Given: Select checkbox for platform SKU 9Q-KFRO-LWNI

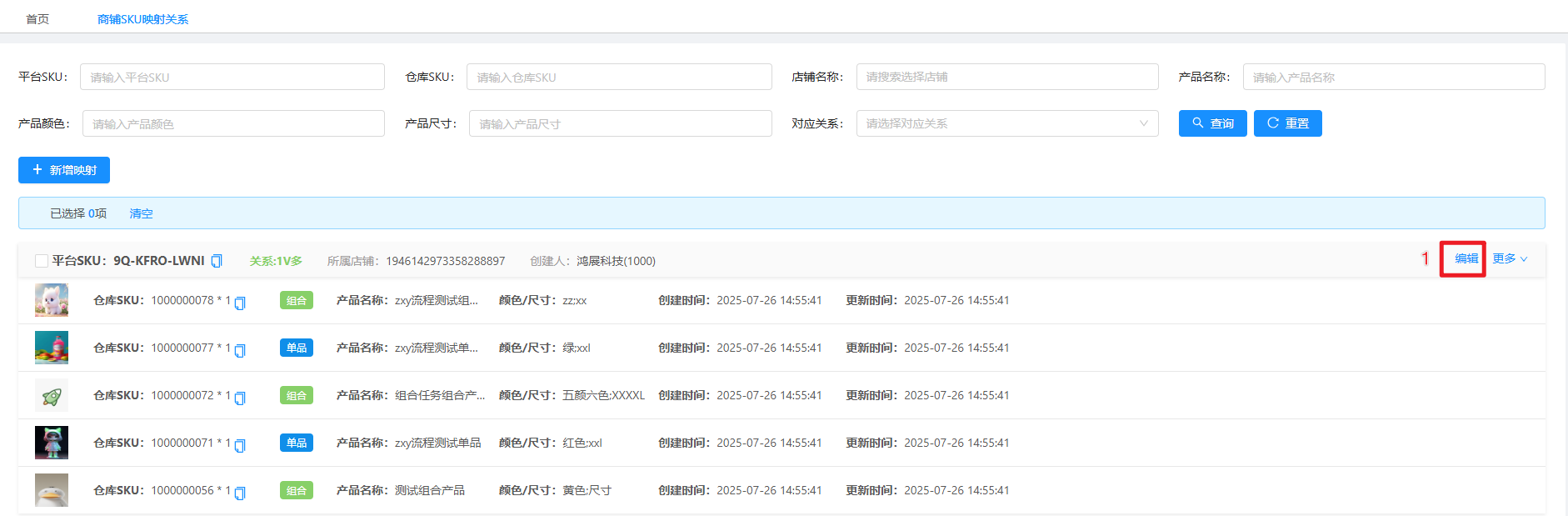Looking at the screenshot, I should click(41, 261).
